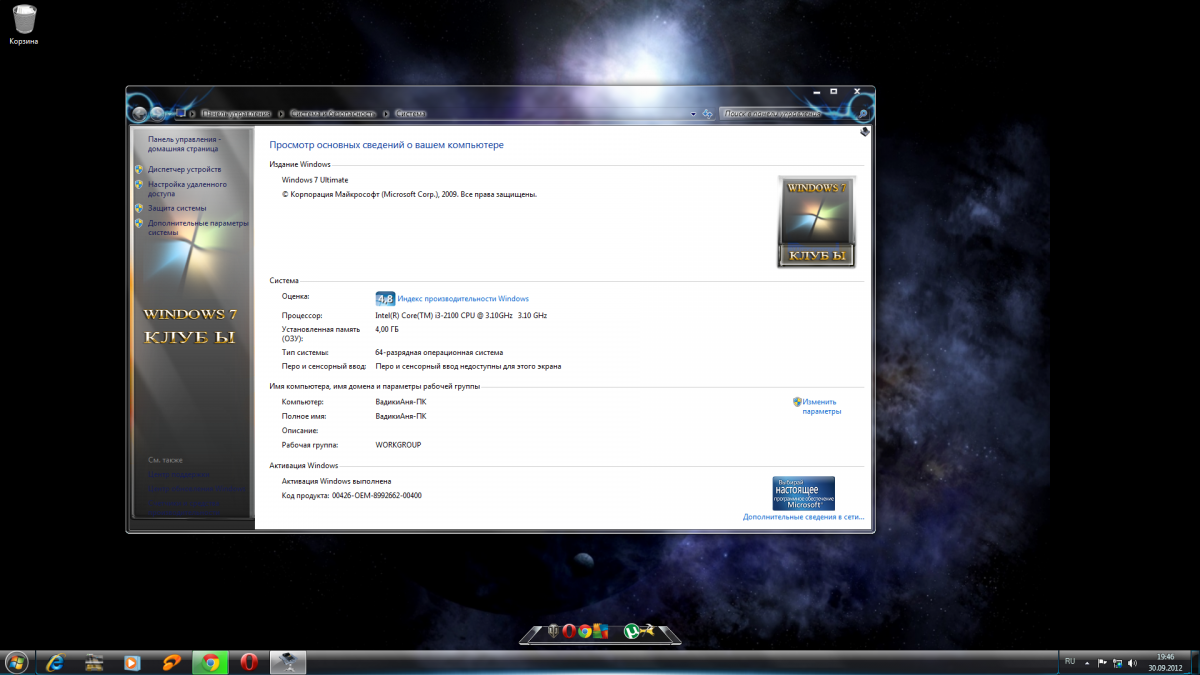Image resolution: width=1200 pixels, height=675 pixels.
Task: Click the Windows Start orb
Action: [17, 662]
